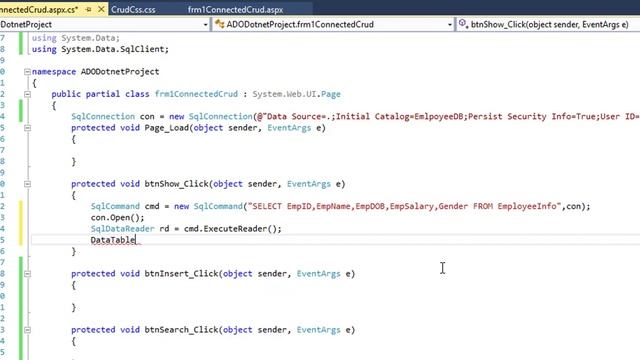Pin the ConnectedCrud.aspx.cs tab
This screenshot has width=640, height=360.
point(88,9)
